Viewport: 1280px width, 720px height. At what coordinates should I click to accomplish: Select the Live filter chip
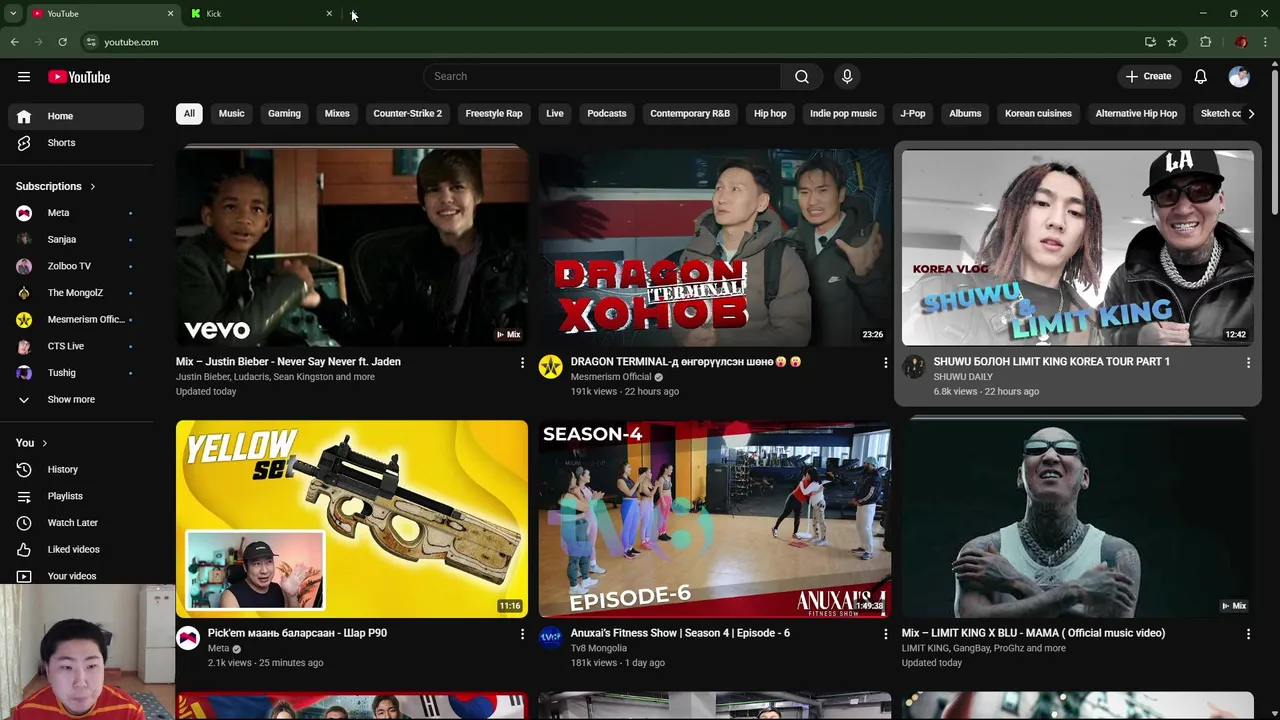click(x=555, y=114)
